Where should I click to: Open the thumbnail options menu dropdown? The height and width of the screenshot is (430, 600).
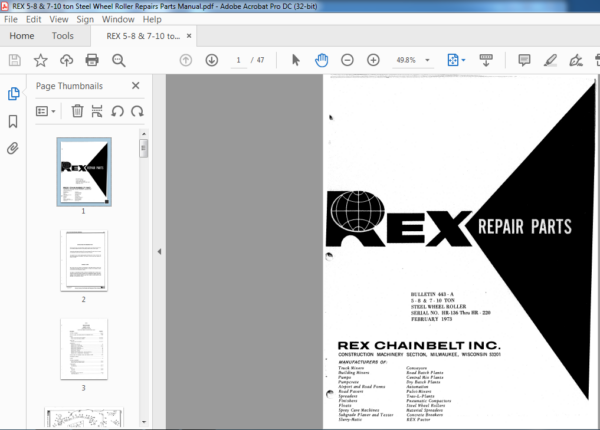pos(46,111)
